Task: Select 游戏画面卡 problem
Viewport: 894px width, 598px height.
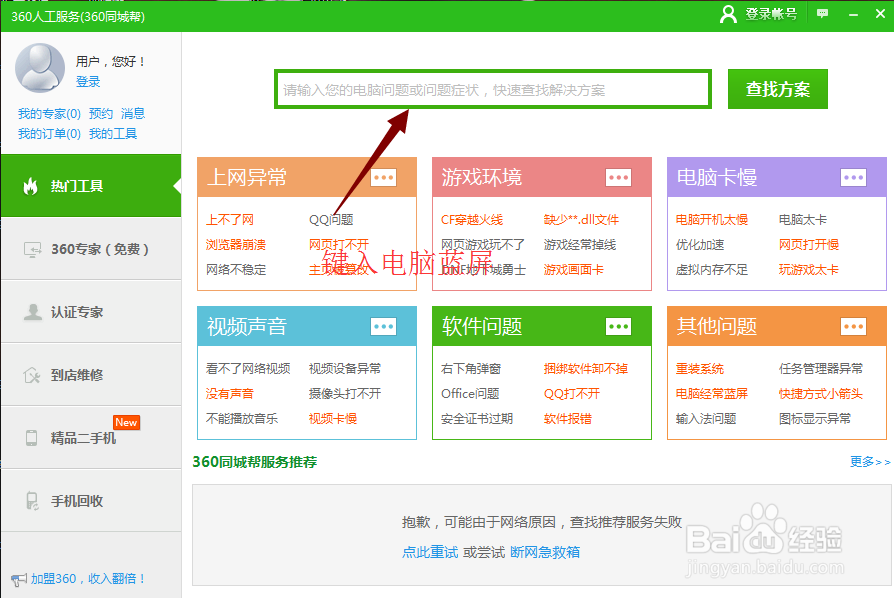Action: click(574, 270)
